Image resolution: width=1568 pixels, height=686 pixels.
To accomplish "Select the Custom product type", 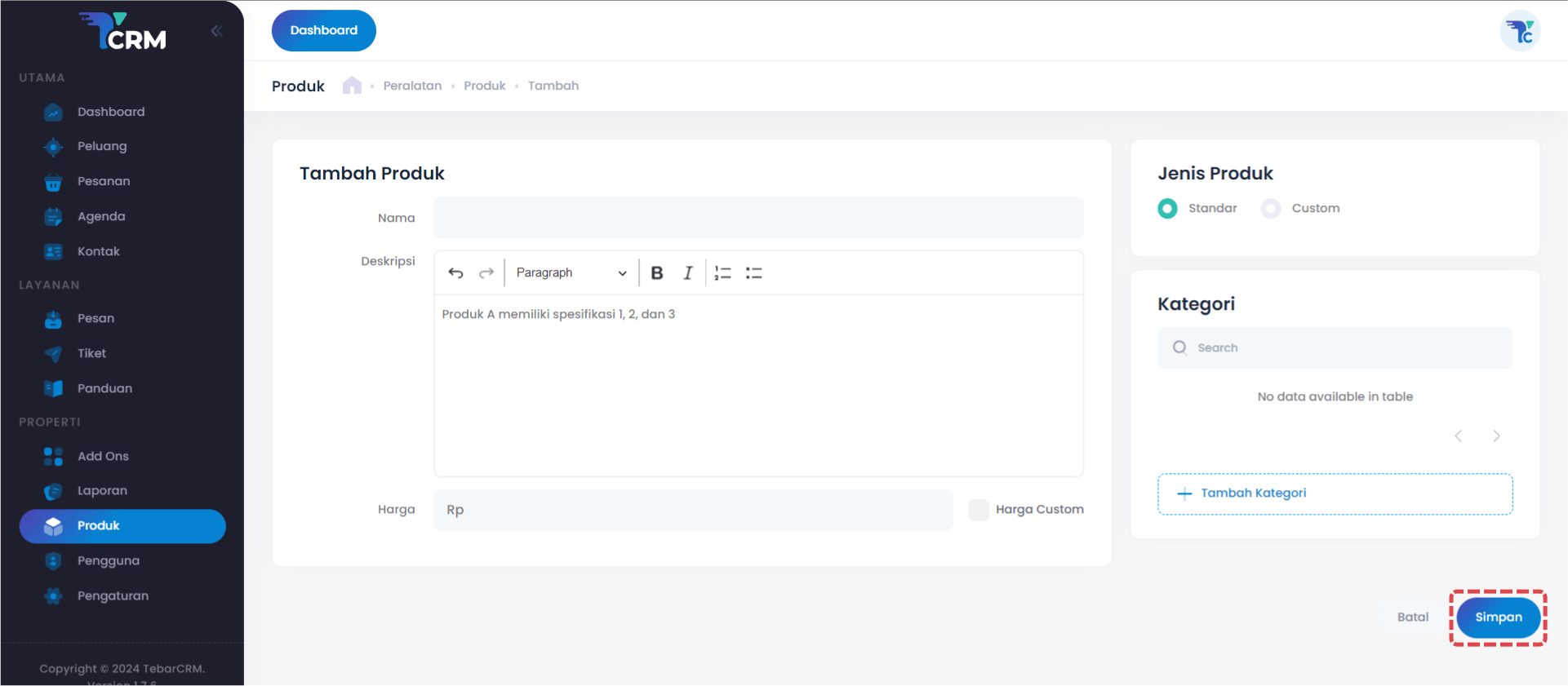I will coord(1271,209).
